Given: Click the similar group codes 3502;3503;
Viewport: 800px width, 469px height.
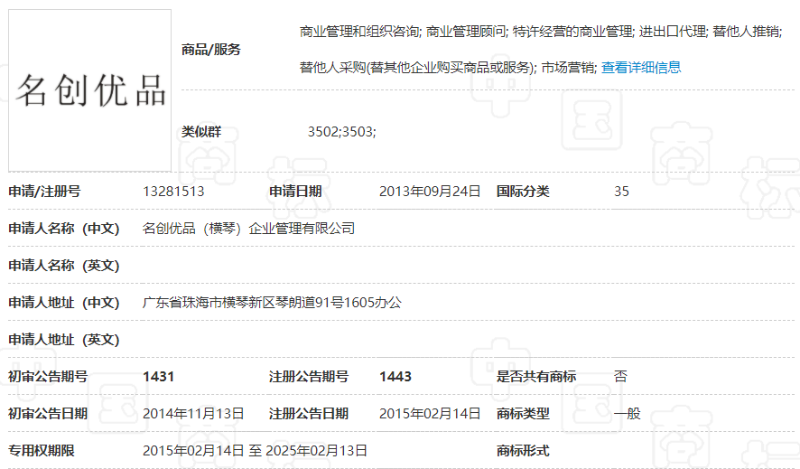Looking at the screenshot, I should 342,132.
